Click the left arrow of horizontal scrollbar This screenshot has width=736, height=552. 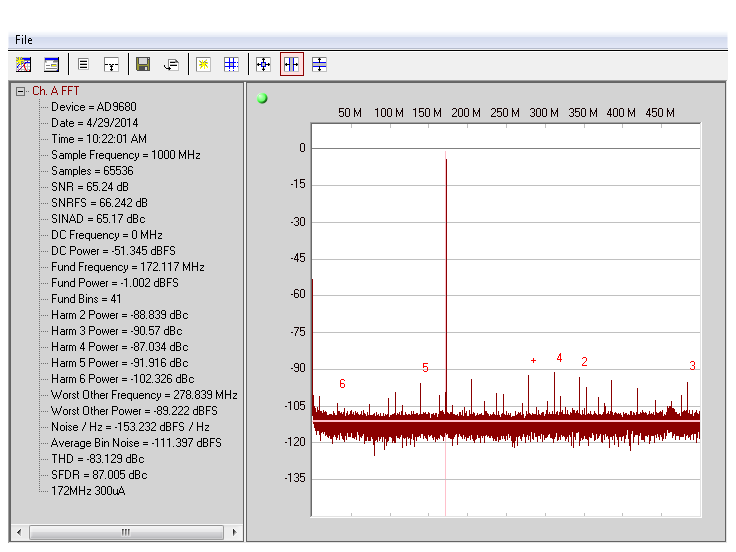(x=19, y=532)
